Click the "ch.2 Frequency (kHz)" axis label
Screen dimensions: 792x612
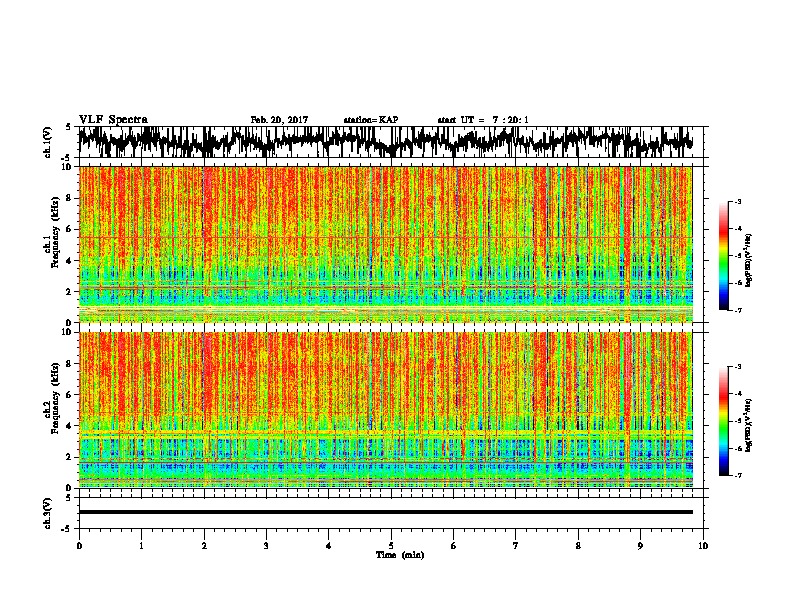click(x=52, y=398)
